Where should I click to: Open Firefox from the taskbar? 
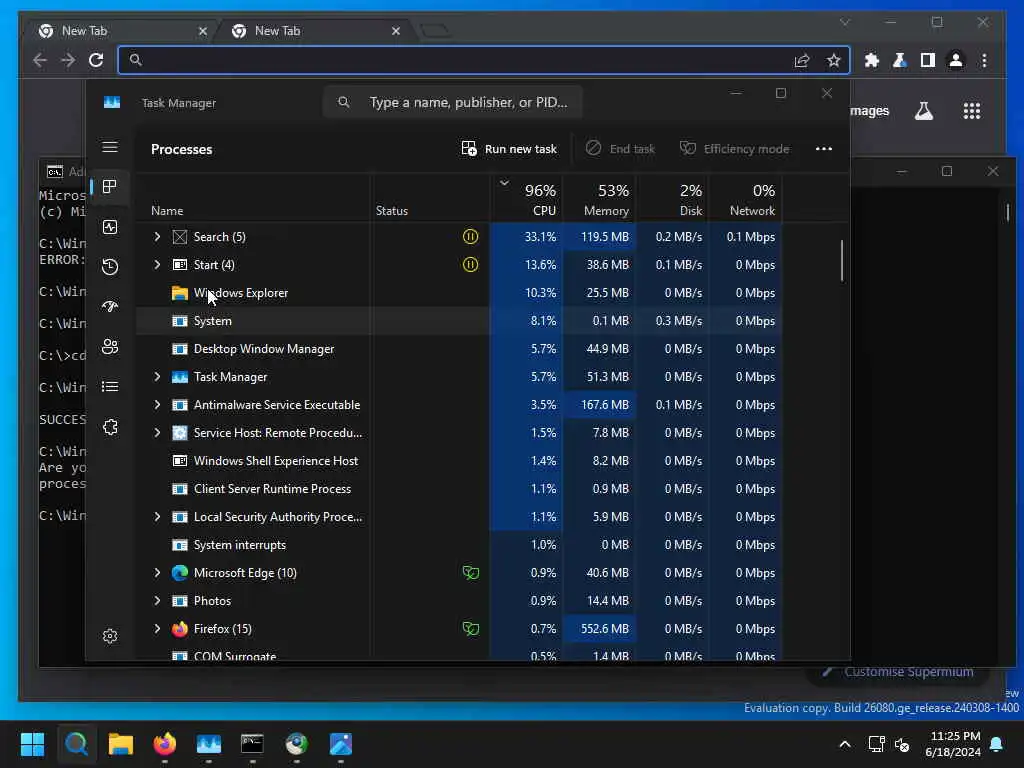[165, 744]
